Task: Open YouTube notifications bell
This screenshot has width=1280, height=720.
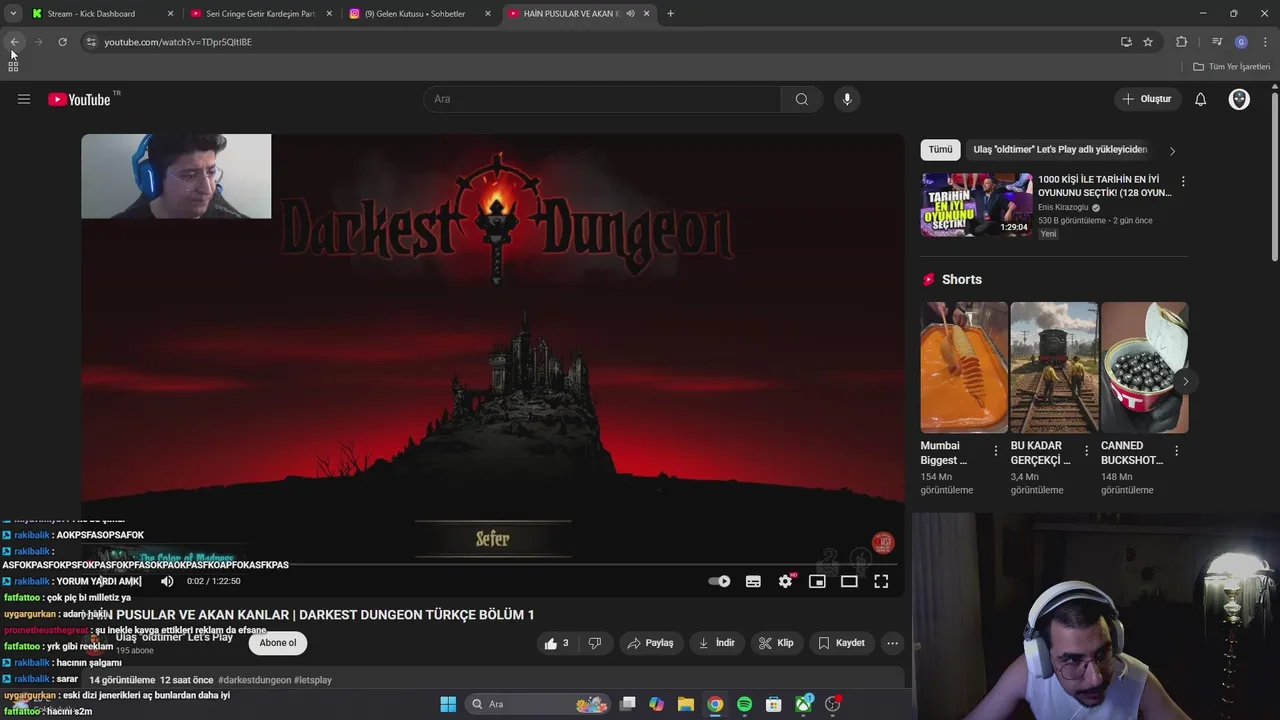Action: pos(1201,99)
